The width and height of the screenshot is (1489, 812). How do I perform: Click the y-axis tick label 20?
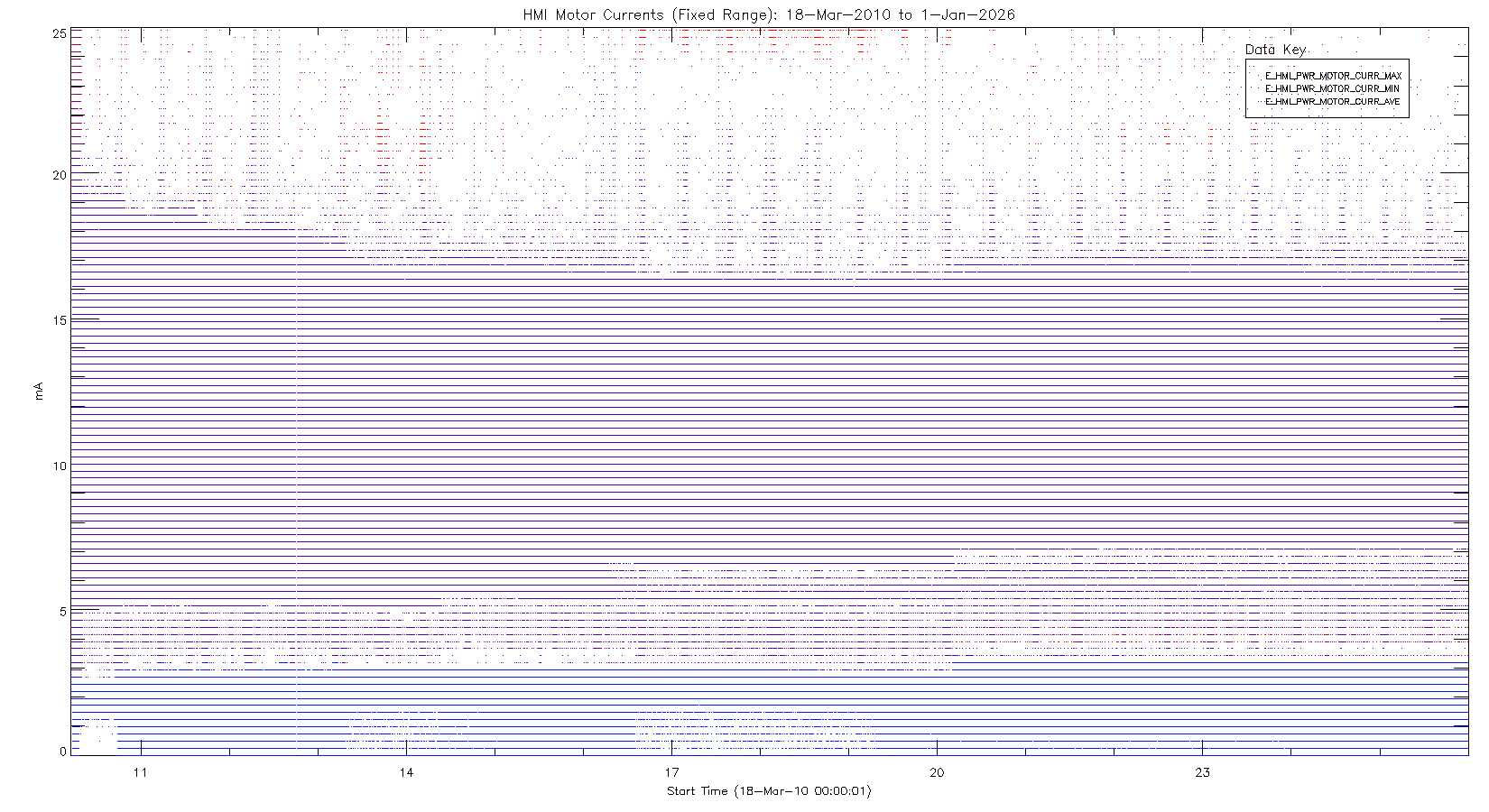[x=60, y=175]
